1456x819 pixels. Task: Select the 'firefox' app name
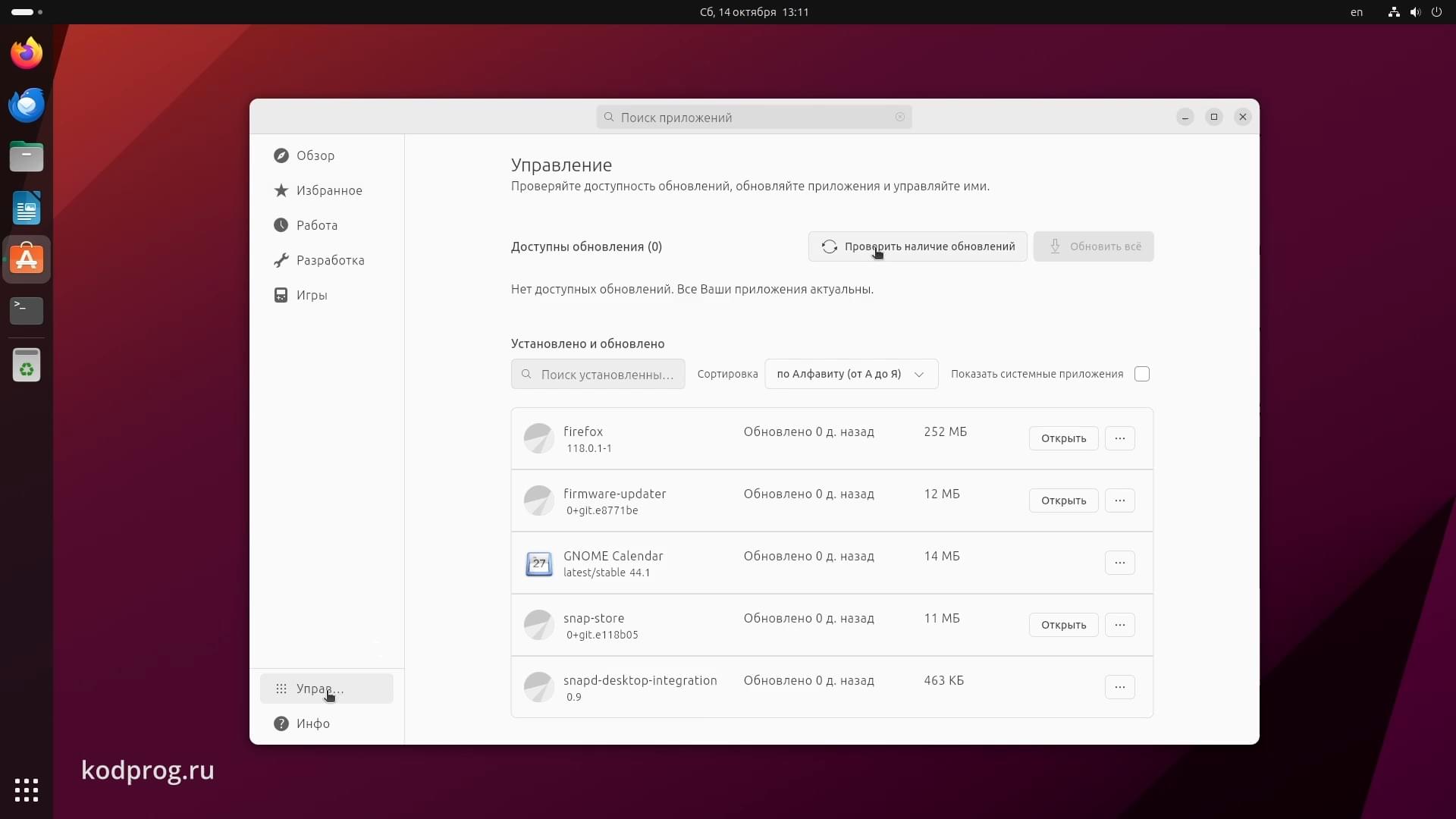[x=583, y=431]
